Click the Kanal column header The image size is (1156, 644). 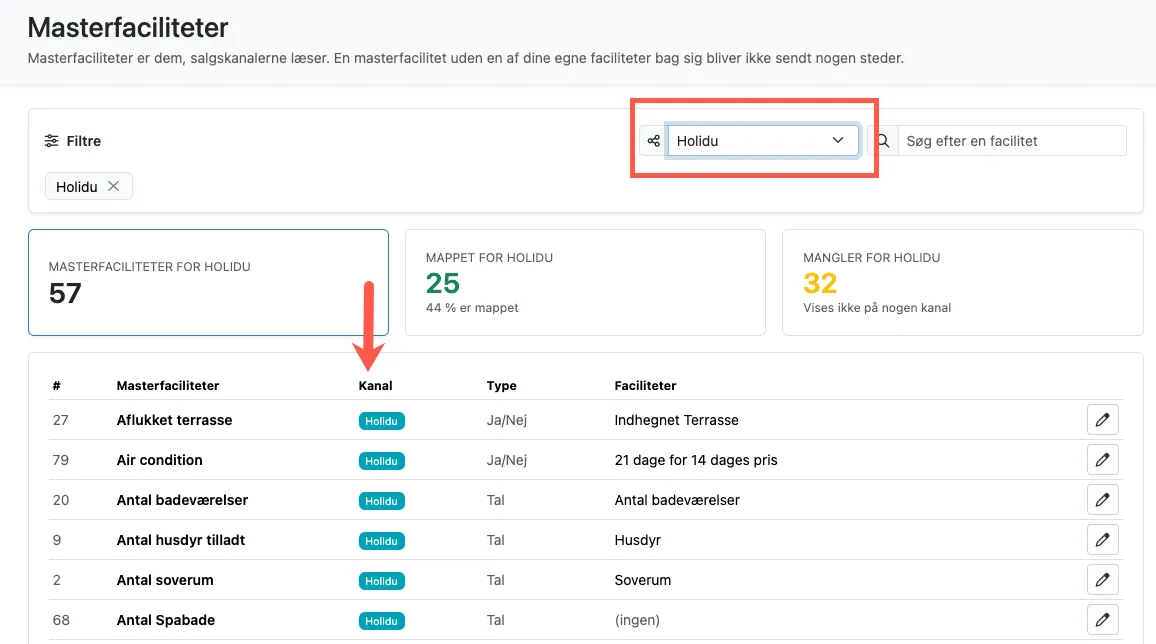(x=375, y=385)
